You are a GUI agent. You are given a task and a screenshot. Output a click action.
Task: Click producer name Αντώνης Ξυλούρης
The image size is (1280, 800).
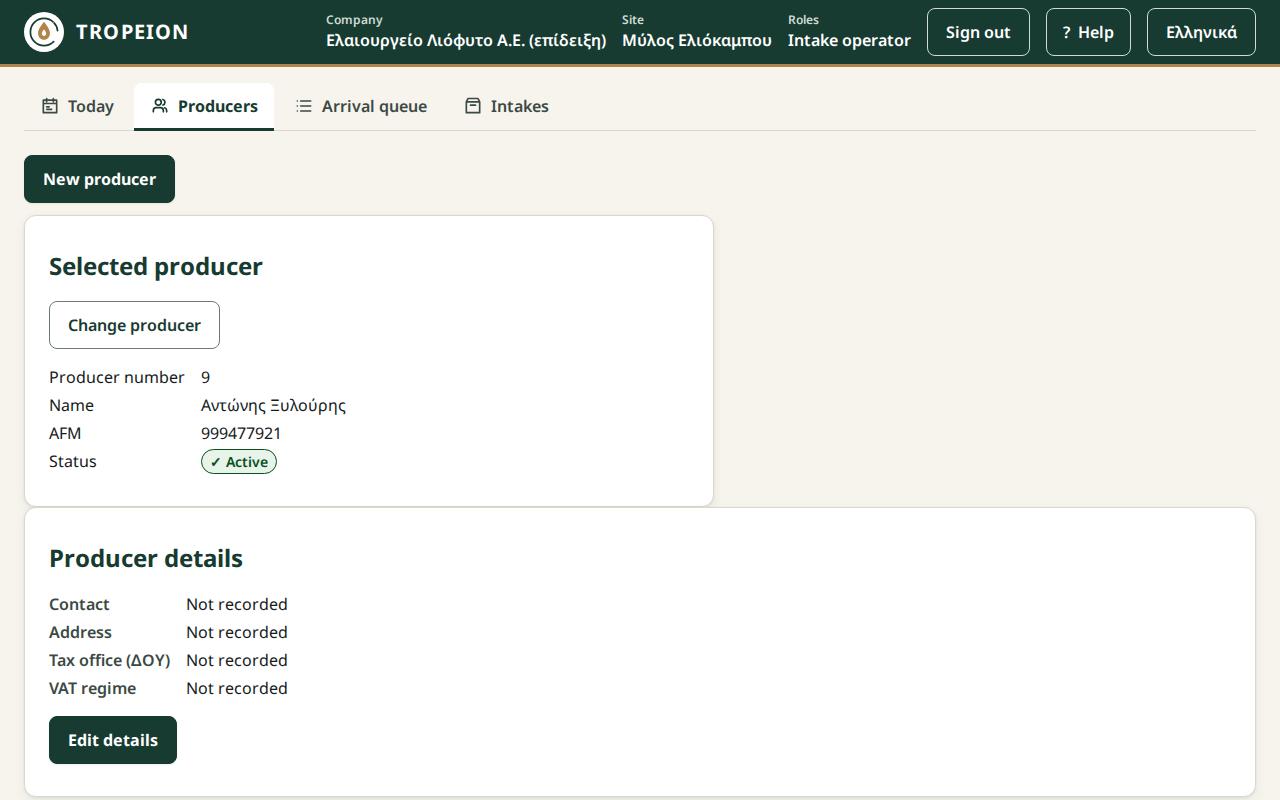pos(273,405)
